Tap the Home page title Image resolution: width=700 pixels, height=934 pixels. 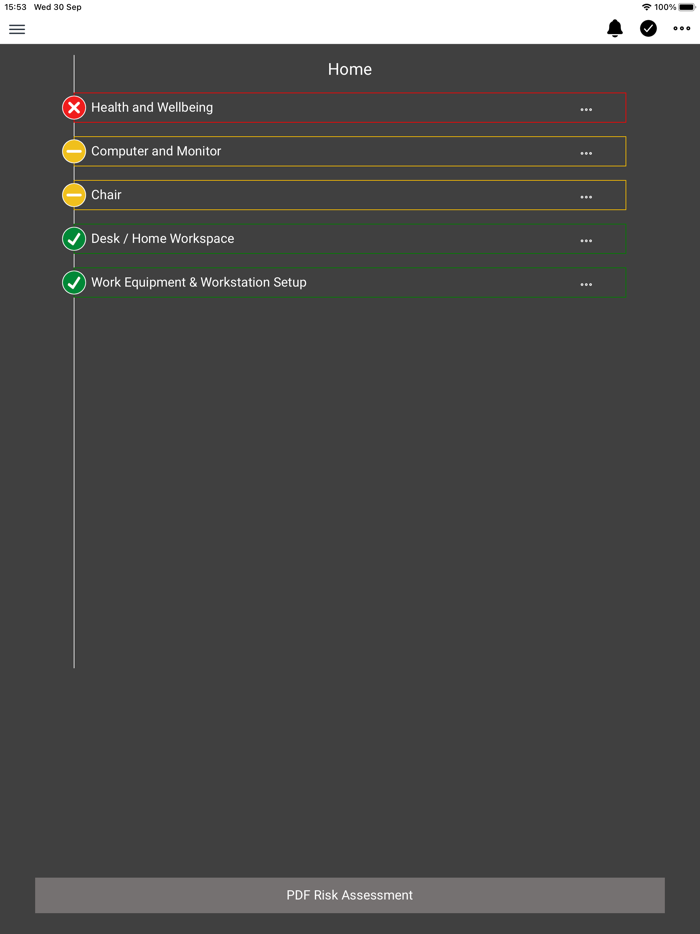[x=350, y=70]
